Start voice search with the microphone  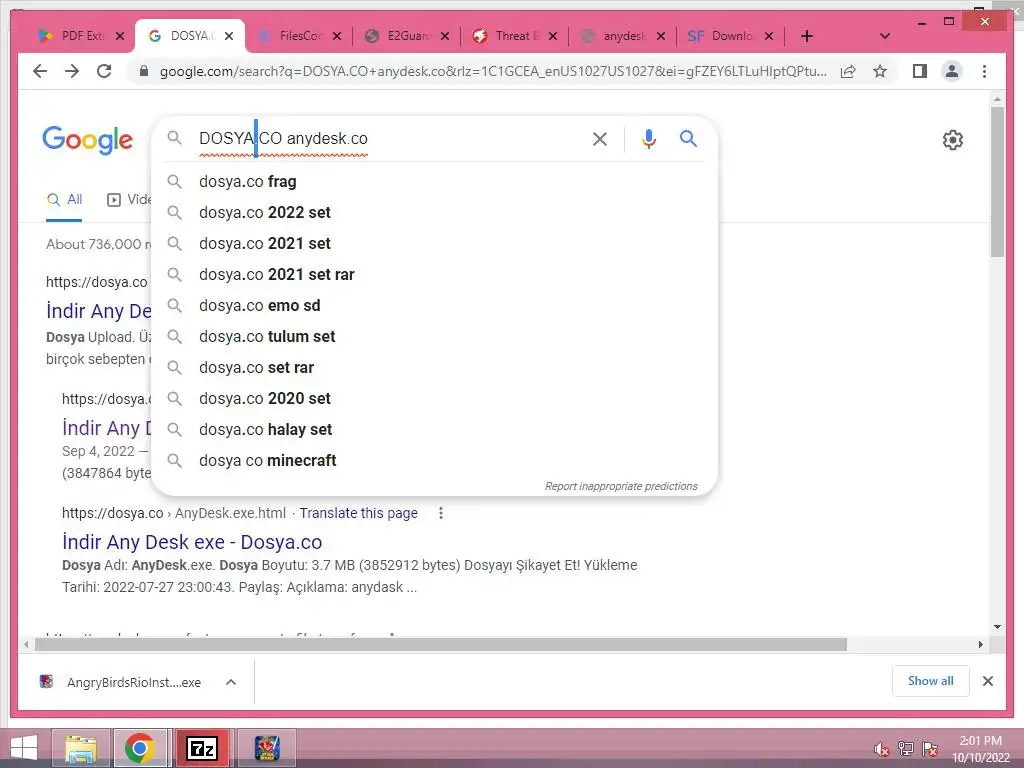pos(648,139)
